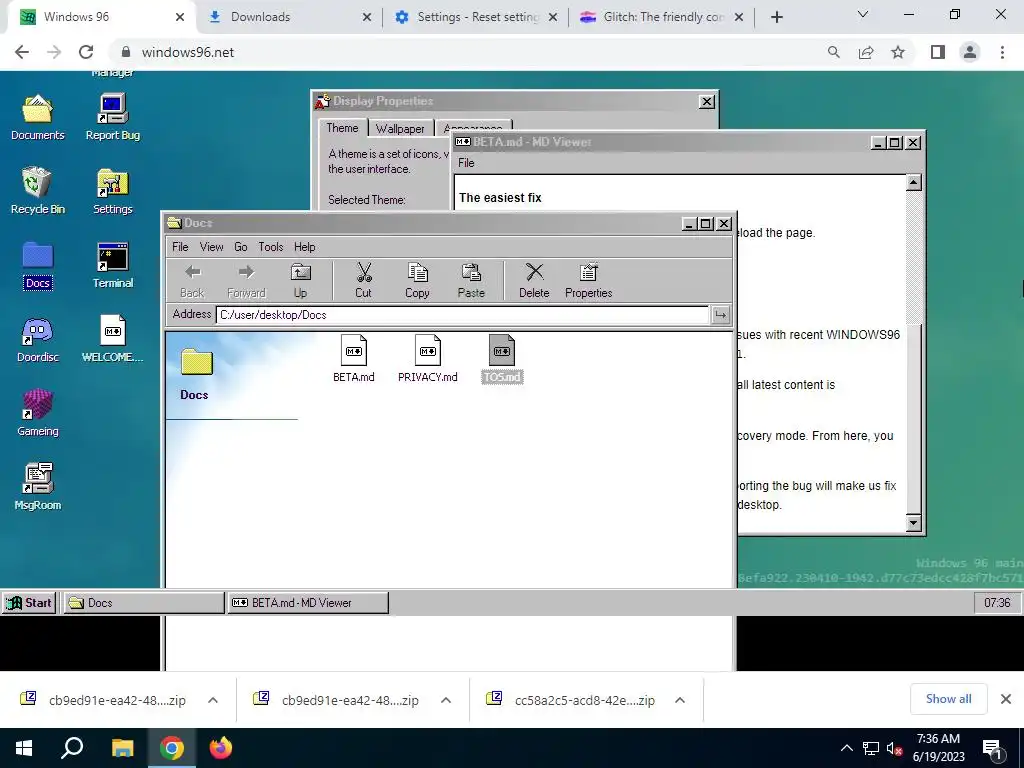Click the Go arrow next to the address bar

click(x=720, y=315)
